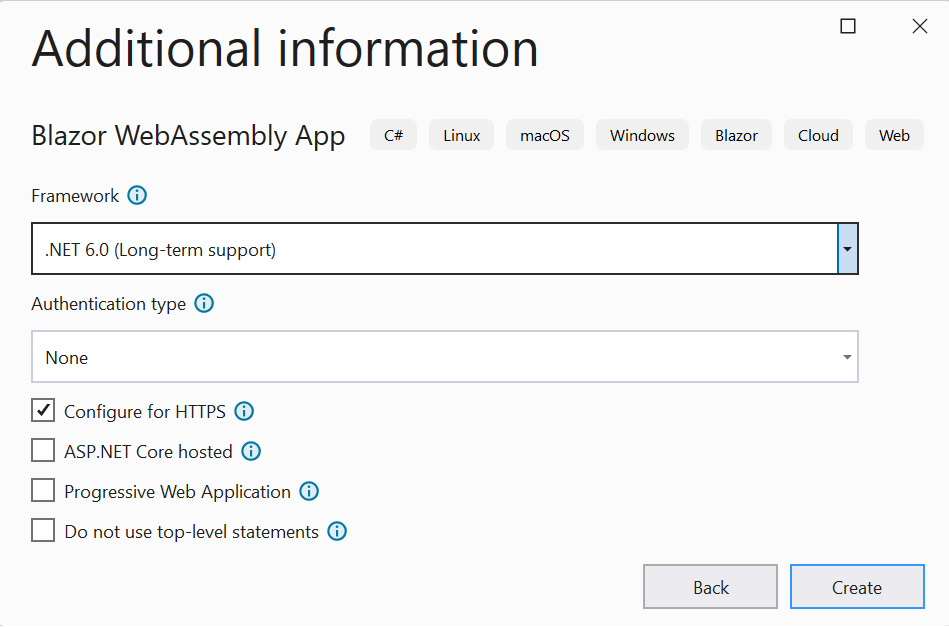Click the Cloud tag
The width and height of the screenshot is (949, 627).
[x=818, y=135]
